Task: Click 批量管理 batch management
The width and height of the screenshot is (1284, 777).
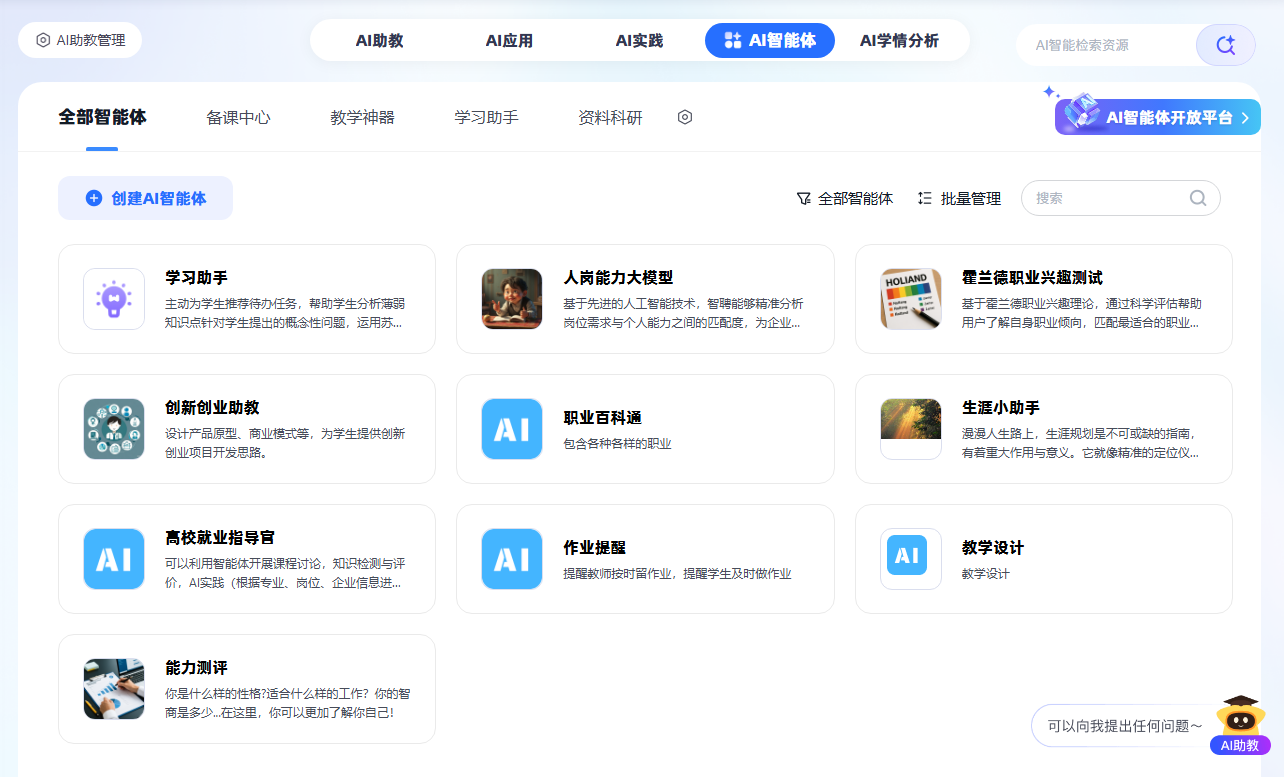Action: tap(959, 199)
